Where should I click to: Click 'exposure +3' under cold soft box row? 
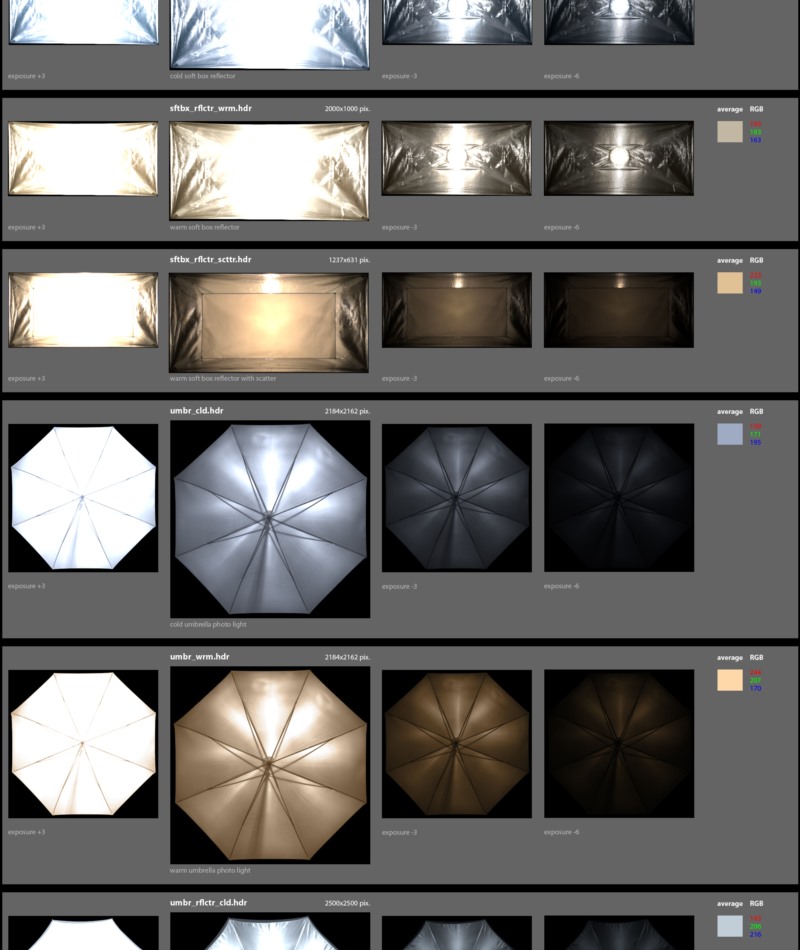click(x=27, y=76)
